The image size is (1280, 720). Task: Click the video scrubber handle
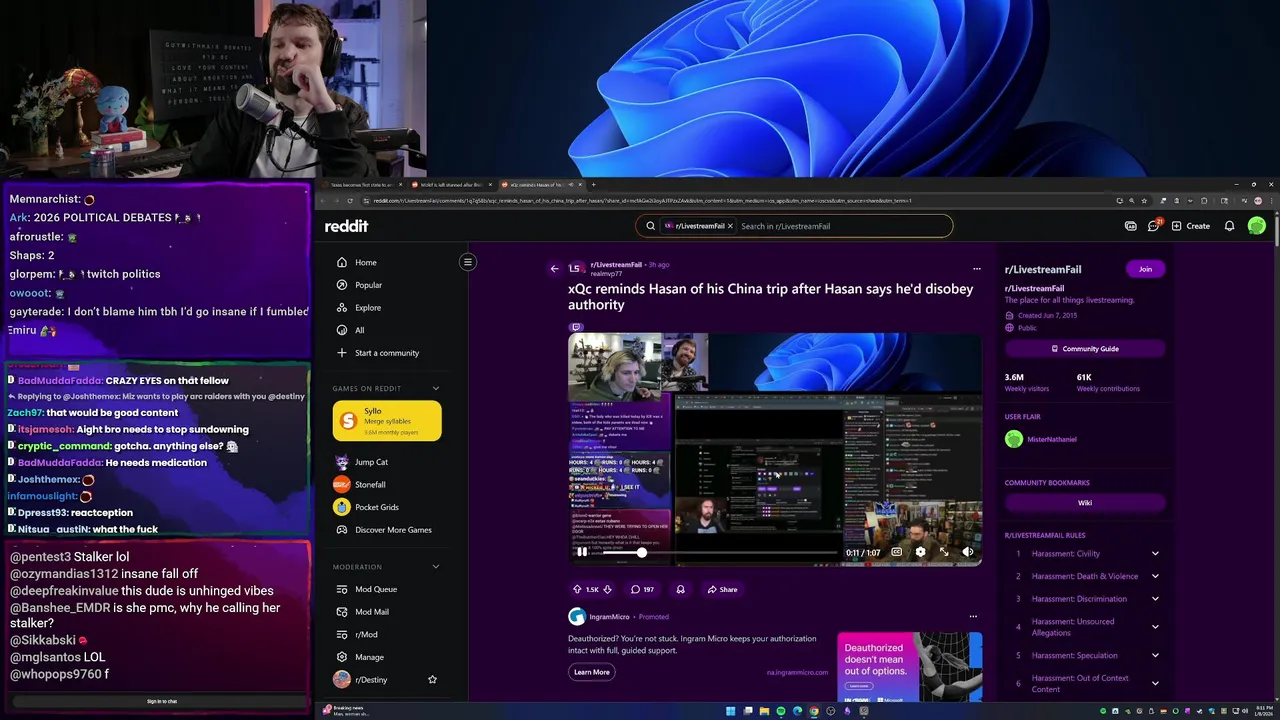click(641, 552)
